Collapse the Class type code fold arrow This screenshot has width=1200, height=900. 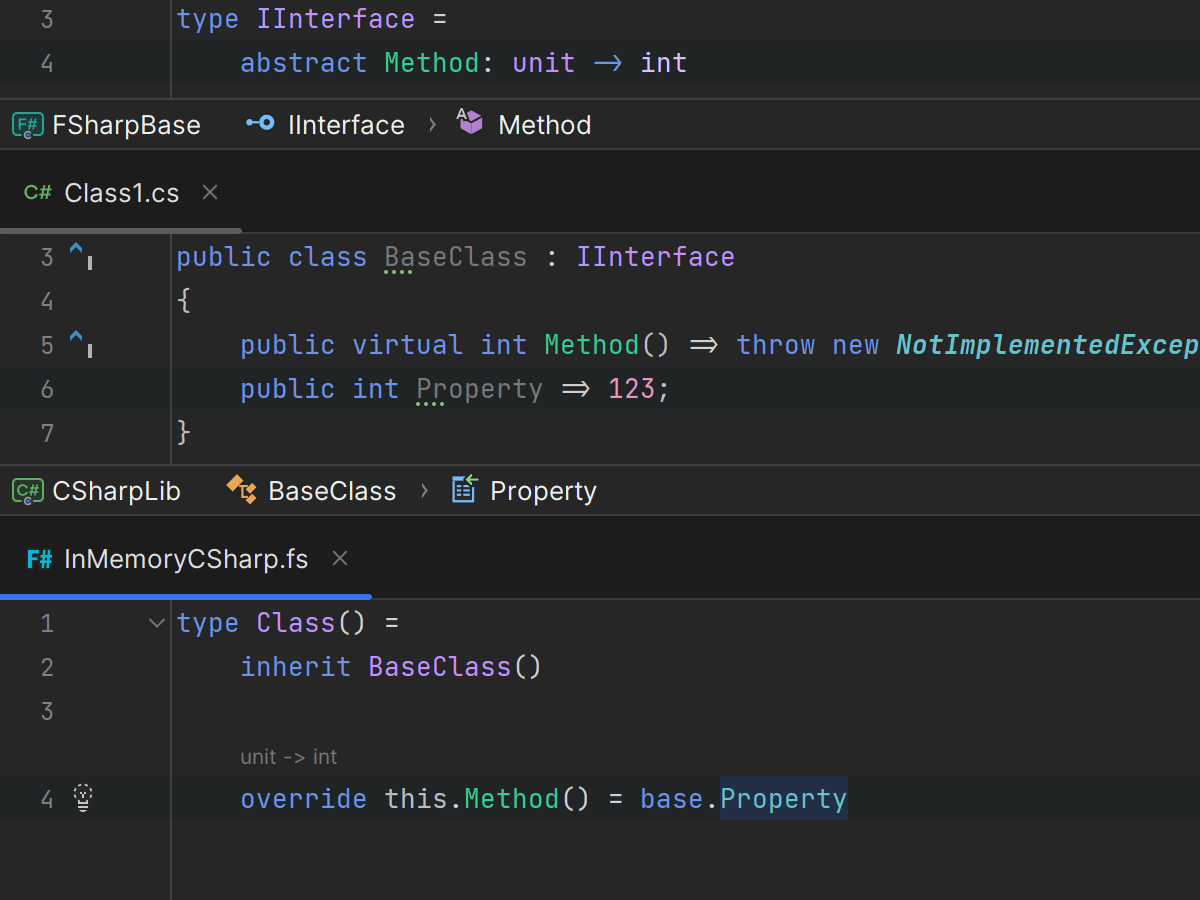pyautogui.click(x=156, y=623)
